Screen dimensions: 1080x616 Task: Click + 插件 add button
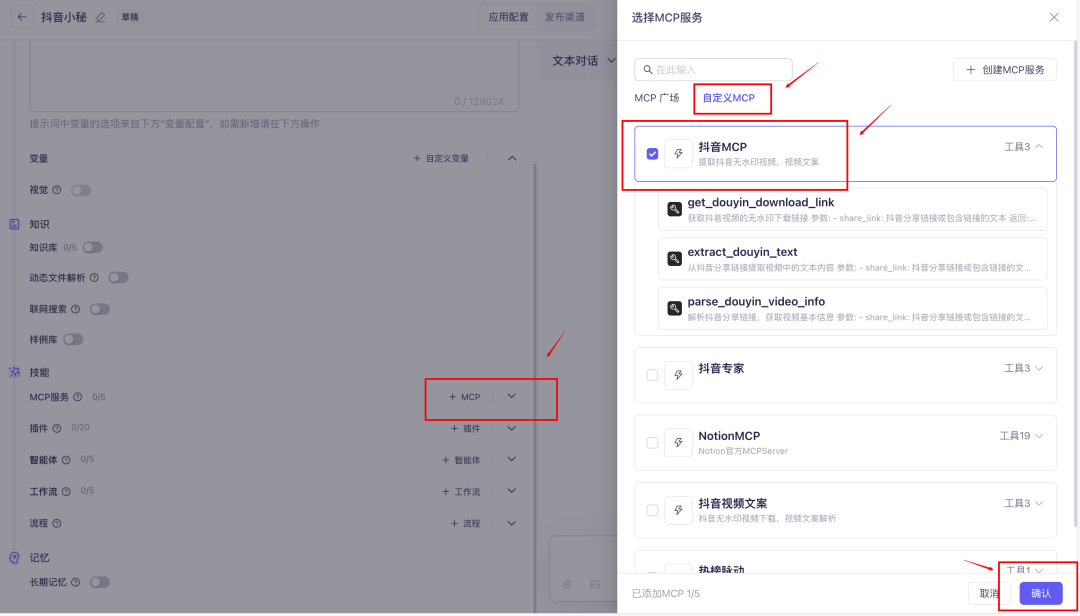coord(466,429)
